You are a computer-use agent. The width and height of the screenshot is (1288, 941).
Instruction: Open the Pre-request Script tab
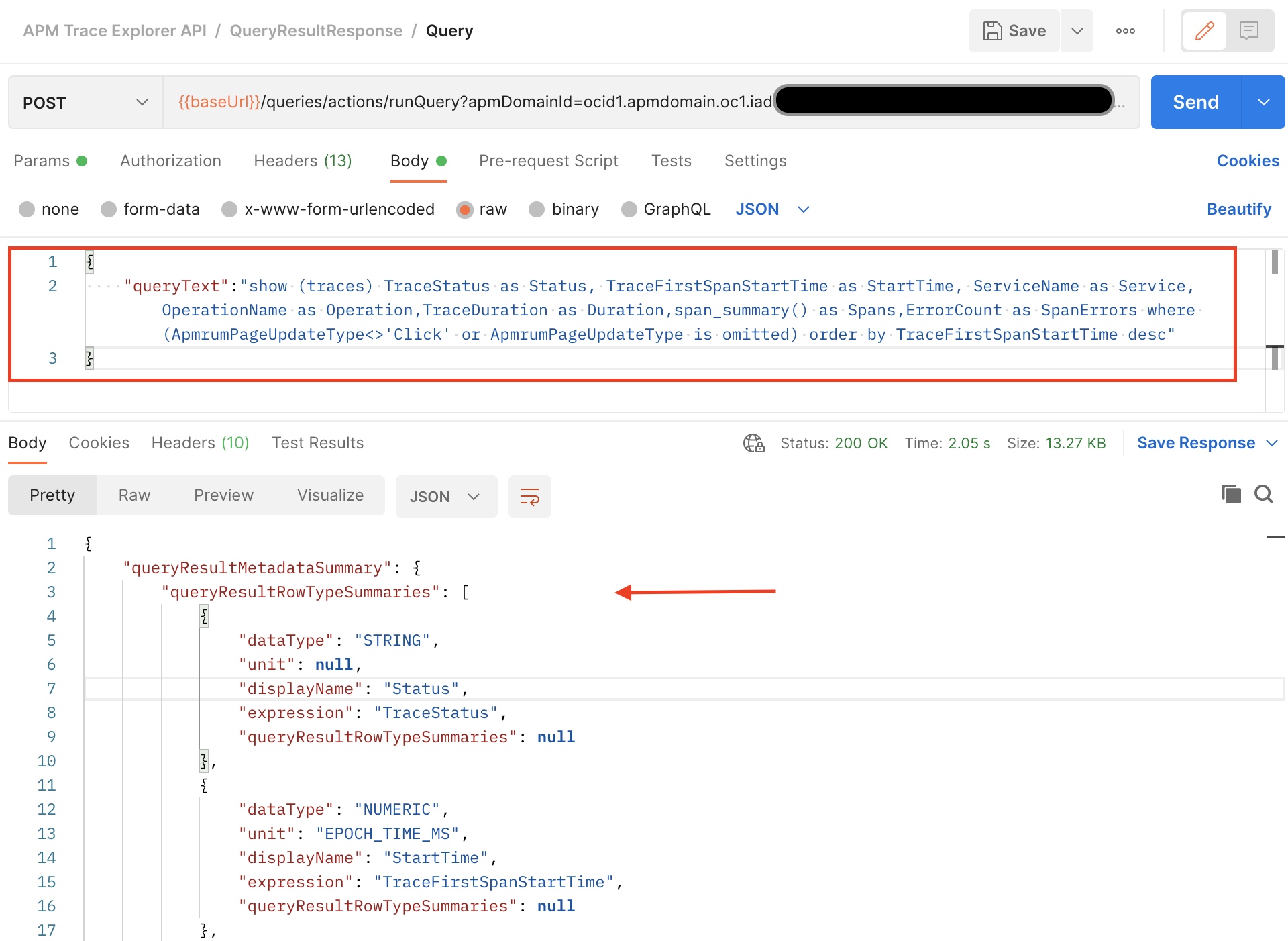[x=548, y=161]
